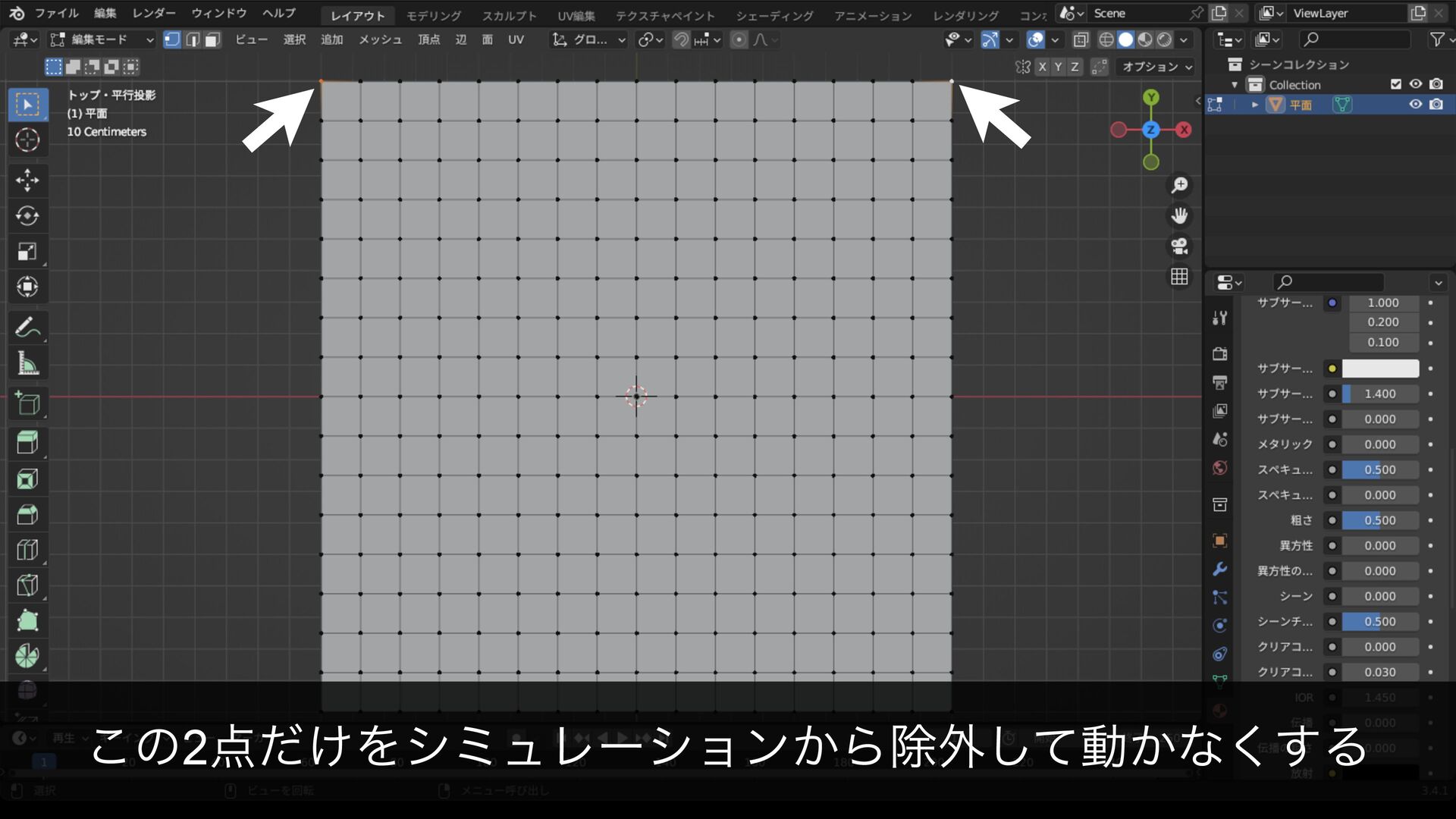Image resolution: width=1456 pixels, height=819 pixels.
Task: Select the Rotate tool
Action: click(28, 216)
